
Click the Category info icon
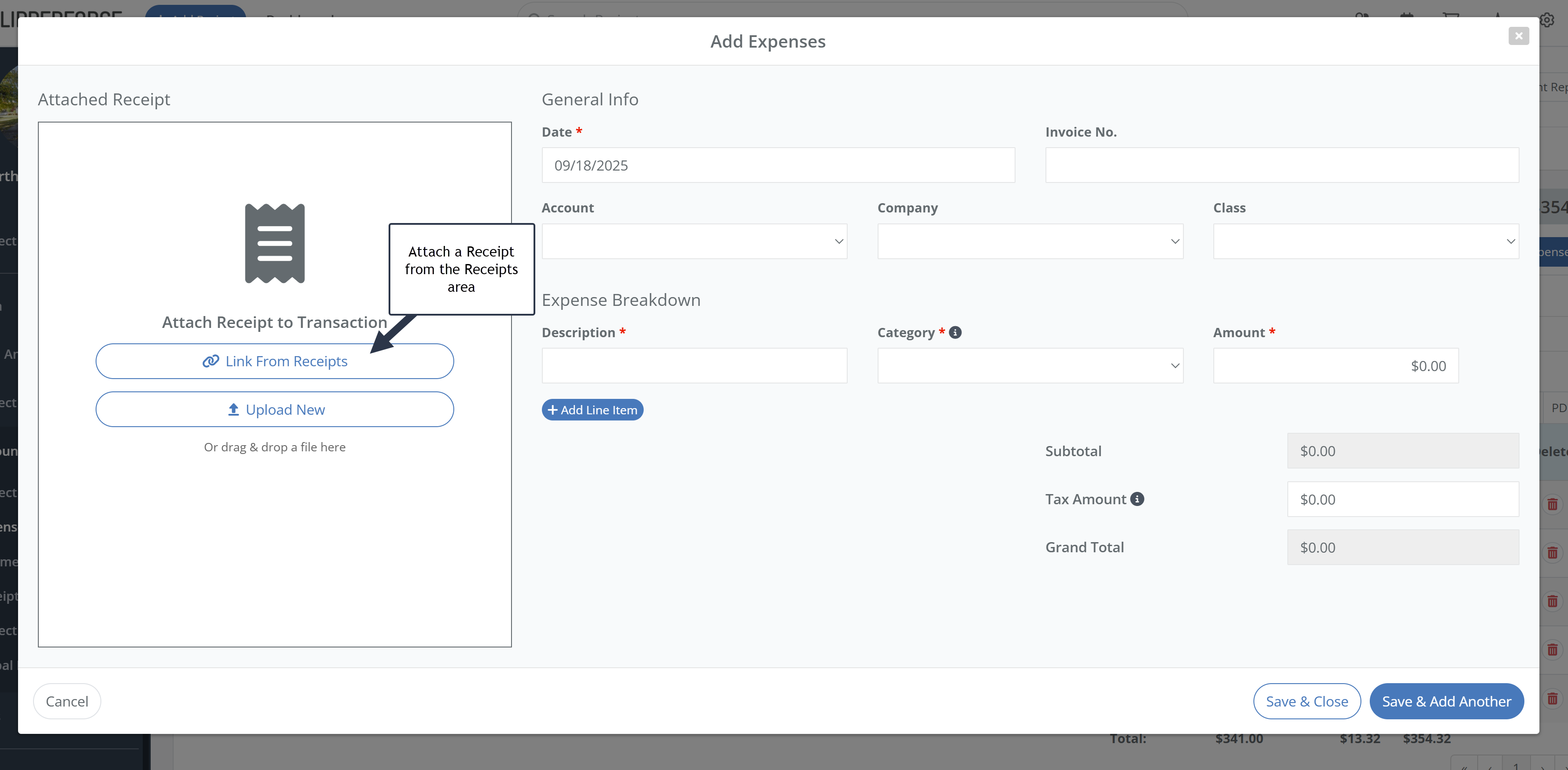[955, 333]
